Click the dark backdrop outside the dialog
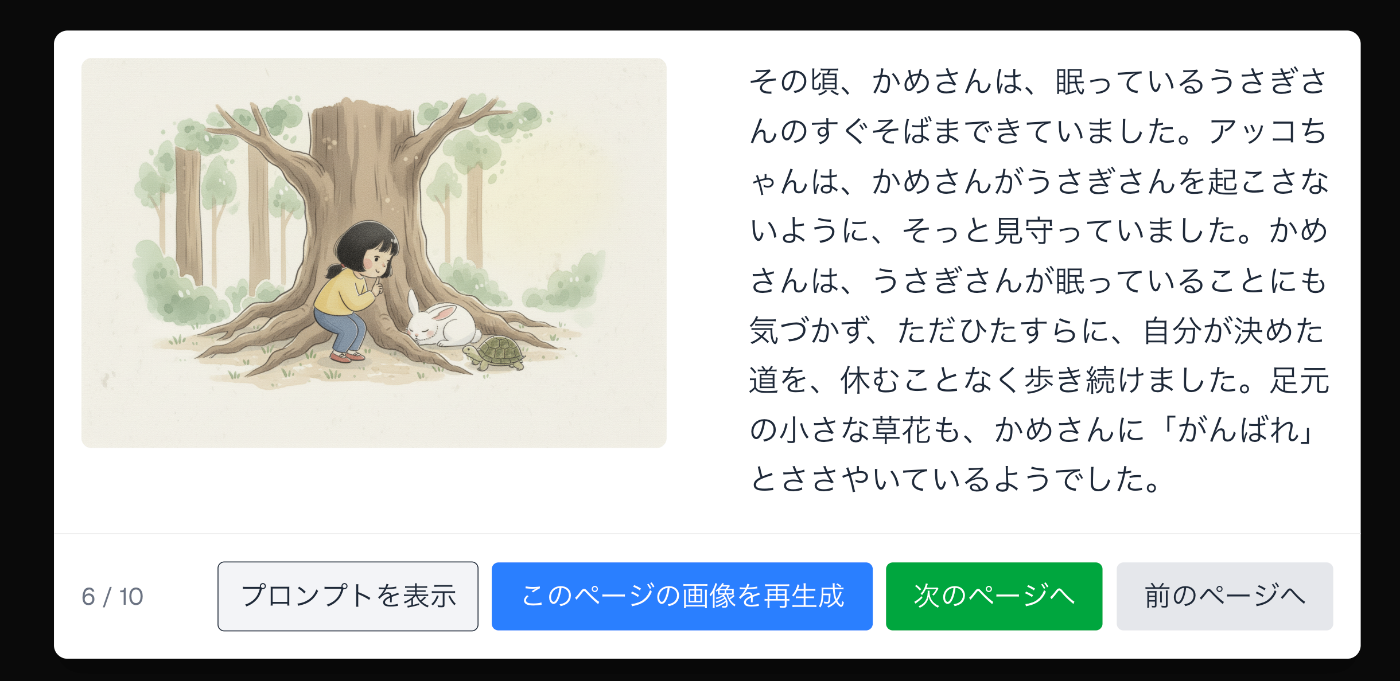This screenshot has width=1400, height=681. coord(700,14)
